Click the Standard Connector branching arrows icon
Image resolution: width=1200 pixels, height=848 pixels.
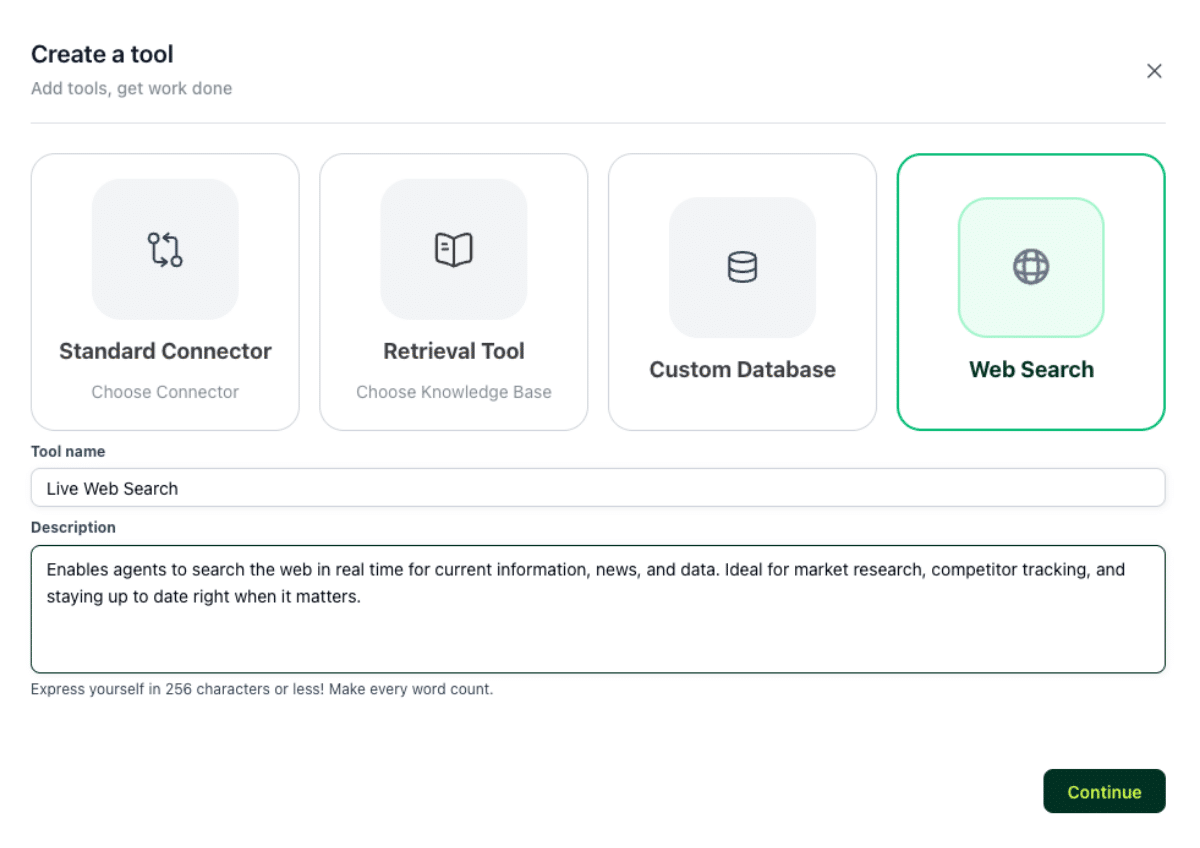[165, 249]
